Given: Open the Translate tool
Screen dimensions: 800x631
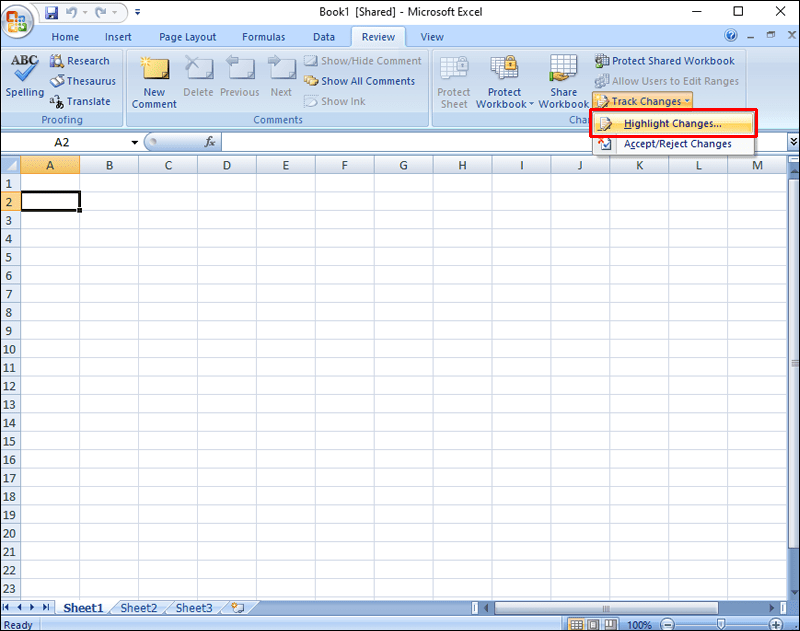Looking at the screenshot, I should pos(80,102).
